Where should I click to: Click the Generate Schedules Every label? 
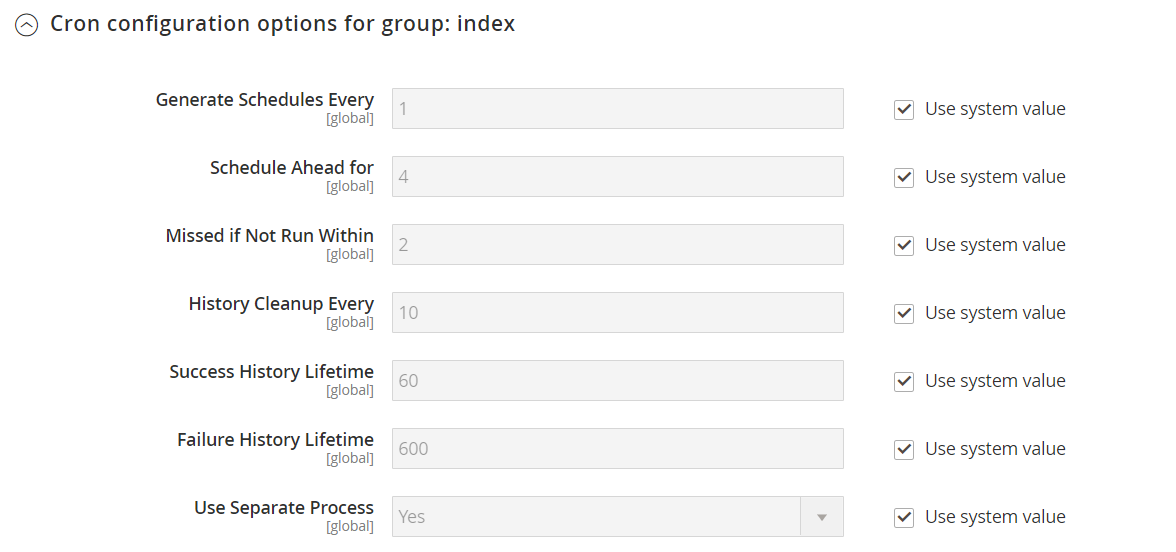click(265, 100)
